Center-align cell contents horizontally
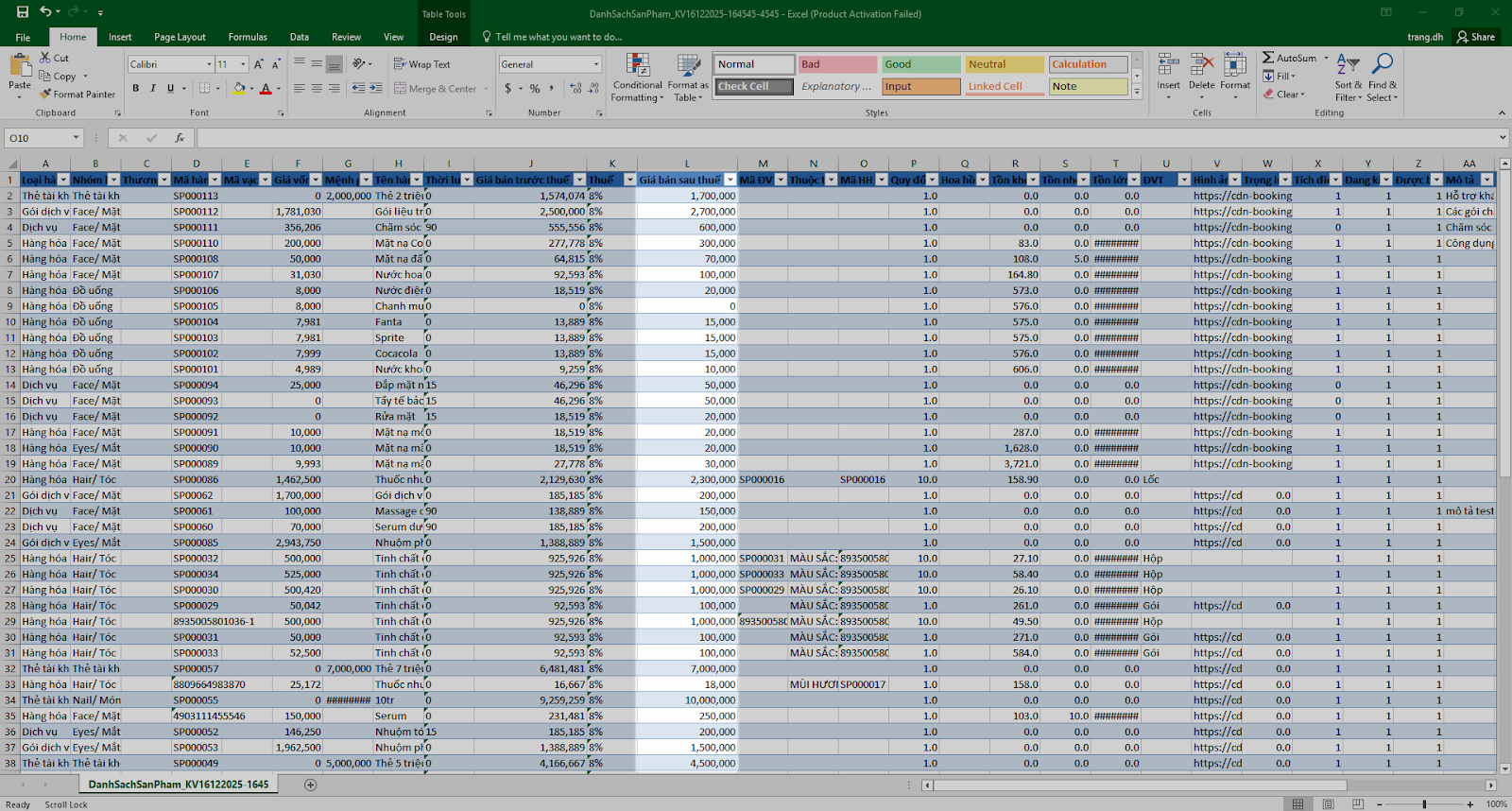 click(317, 88)
